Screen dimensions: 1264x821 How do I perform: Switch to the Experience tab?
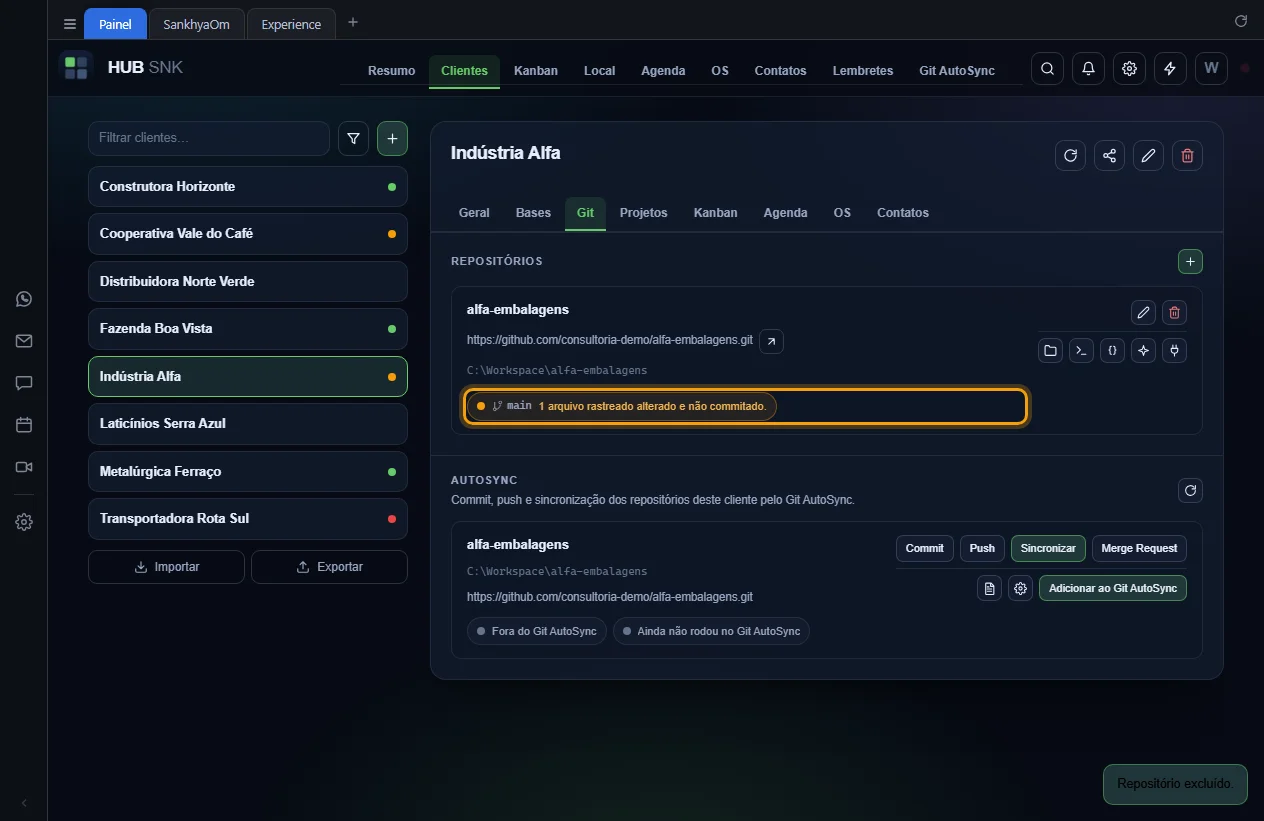click(x=291, y=24)
